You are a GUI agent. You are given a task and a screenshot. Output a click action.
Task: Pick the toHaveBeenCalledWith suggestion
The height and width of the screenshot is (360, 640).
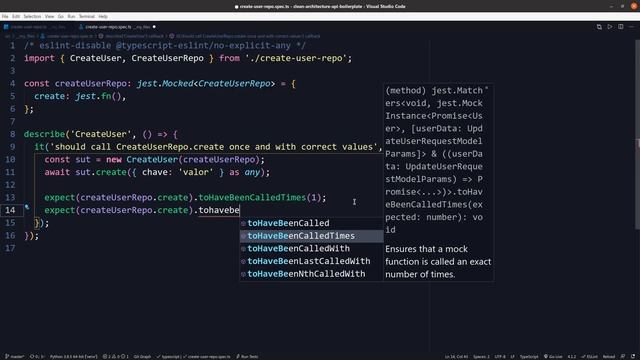pos(311,249)
